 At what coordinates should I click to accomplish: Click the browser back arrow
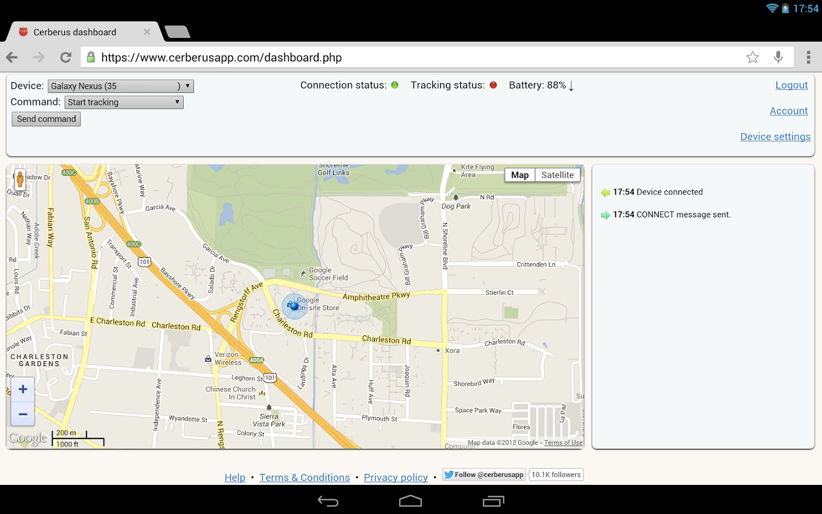click(x=12, y=58)
